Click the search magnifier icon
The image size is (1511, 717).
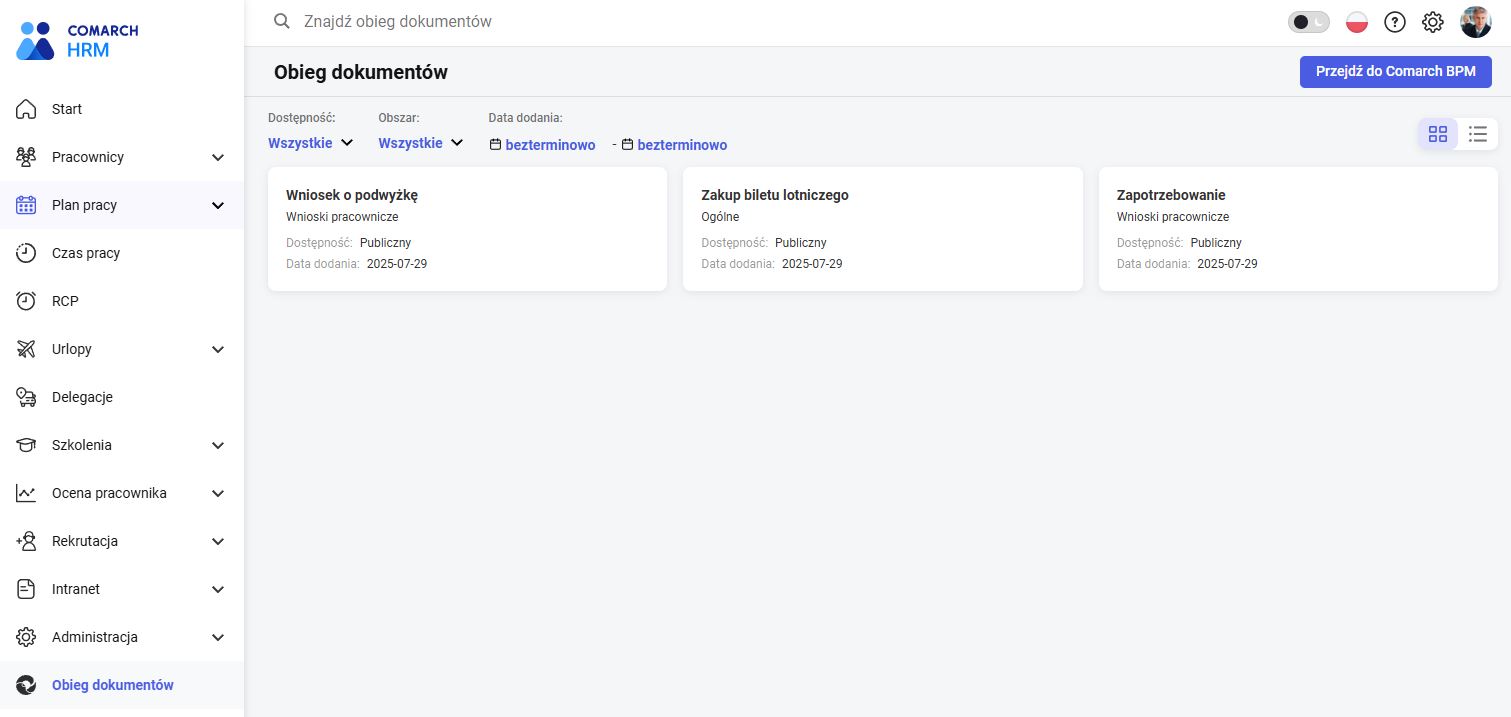click(x=282, y=21)
